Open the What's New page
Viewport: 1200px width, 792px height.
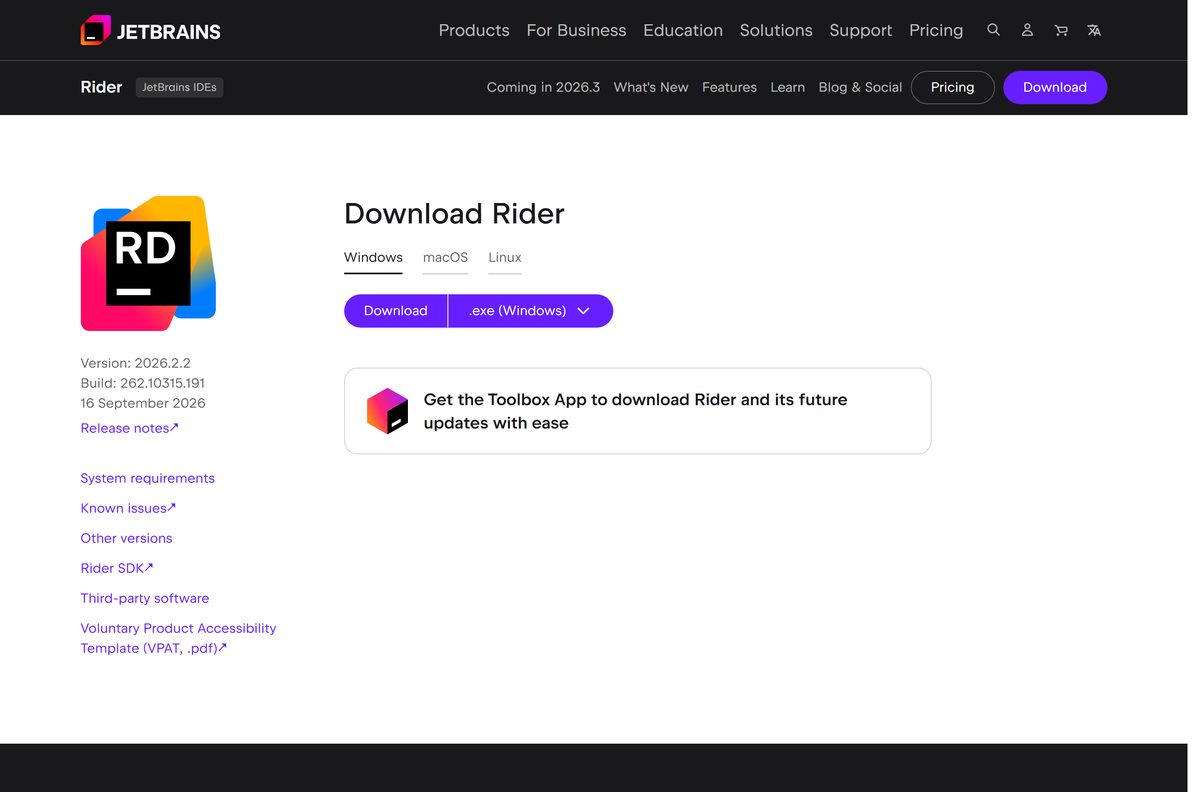(651, 87)
